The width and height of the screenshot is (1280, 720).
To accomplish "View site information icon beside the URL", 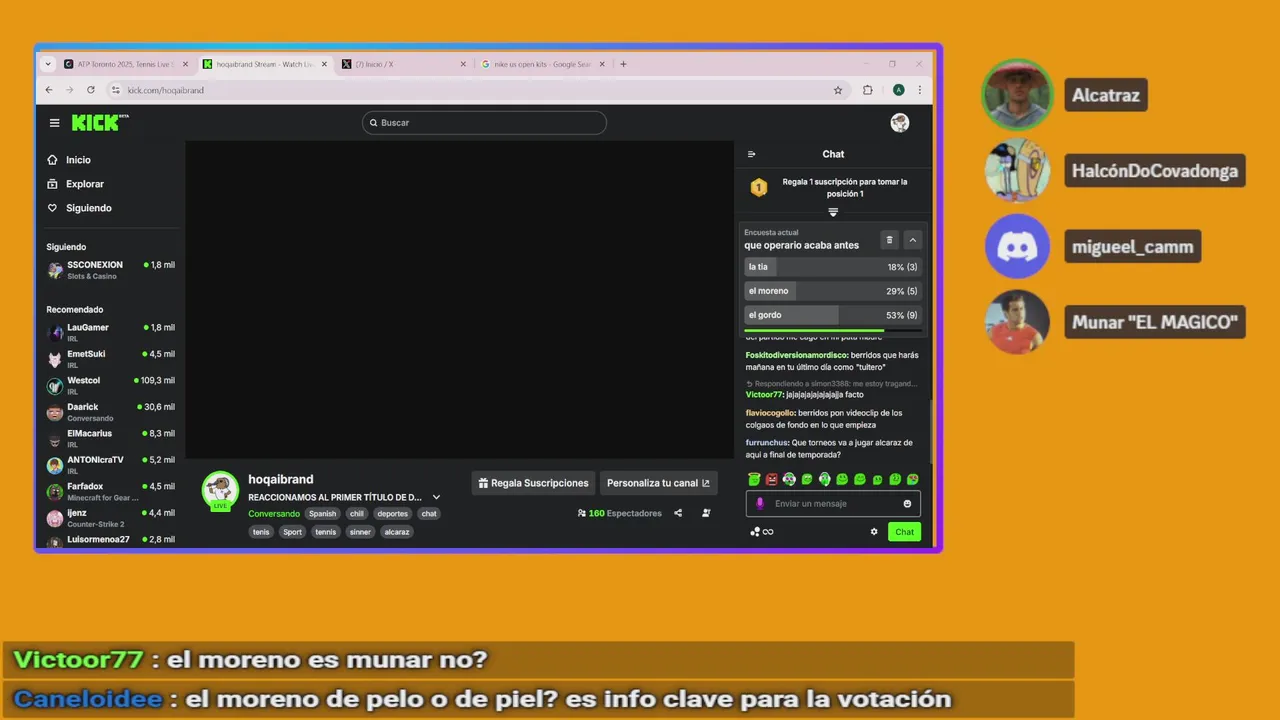I will [116, 90].
